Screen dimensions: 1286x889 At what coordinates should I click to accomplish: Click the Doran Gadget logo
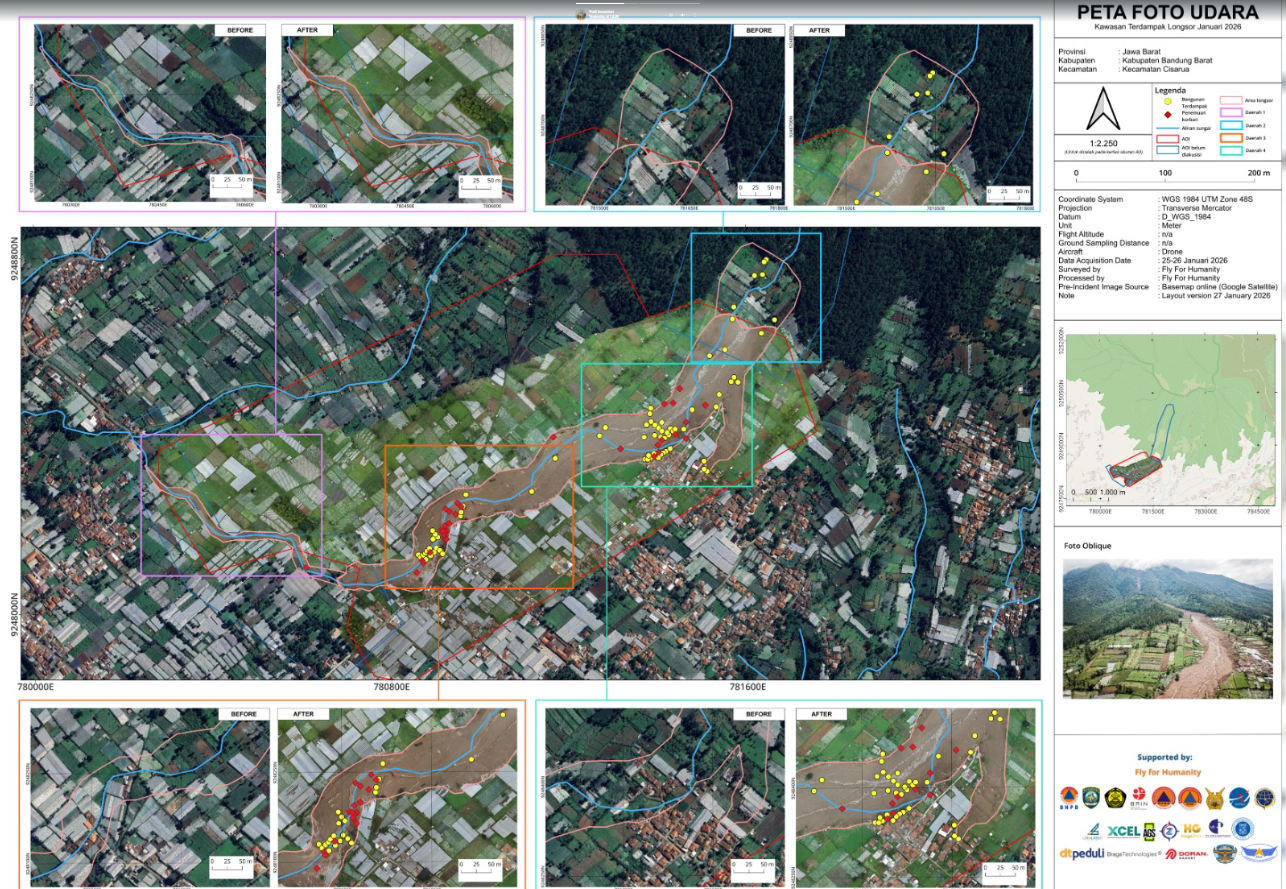coord(1185,854)
